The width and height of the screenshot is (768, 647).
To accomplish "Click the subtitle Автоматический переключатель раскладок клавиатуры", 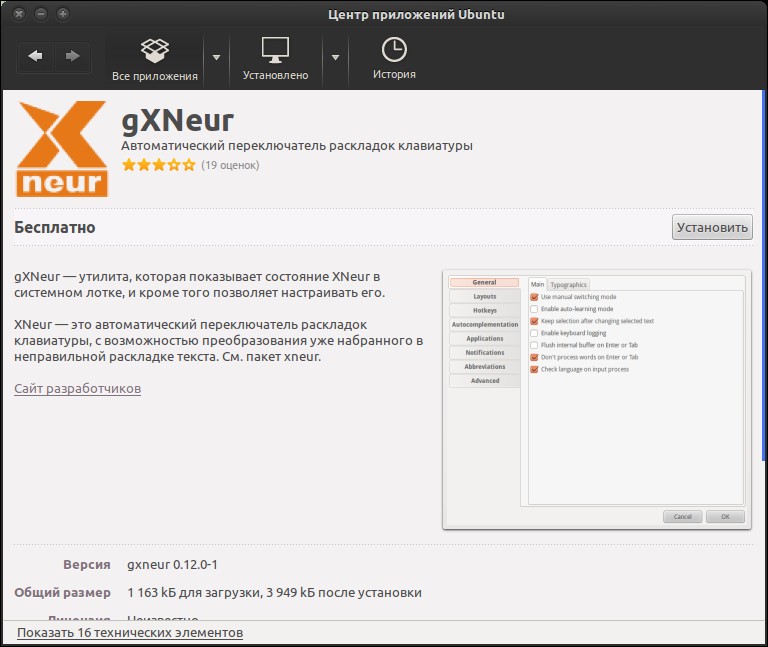I will coord(297,146).
